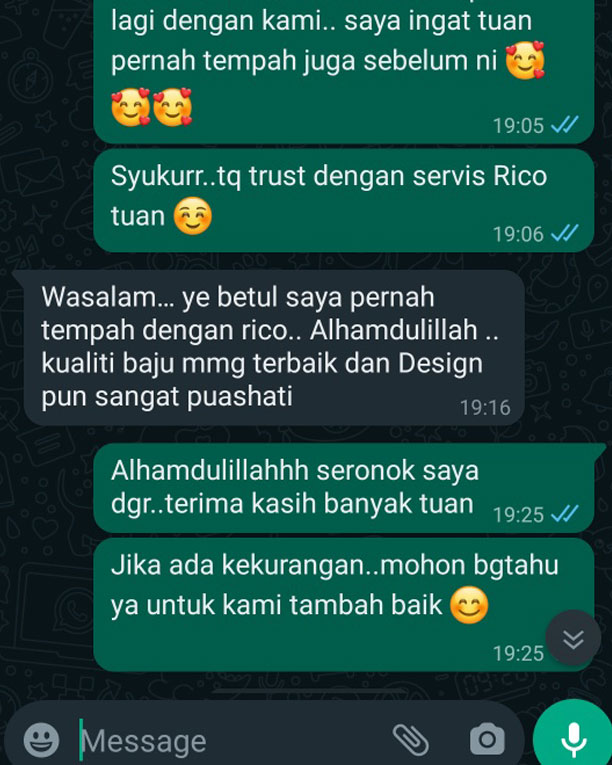Open the camera from message bar
This screenshot has height=765, width=612.
pos(487,740)
